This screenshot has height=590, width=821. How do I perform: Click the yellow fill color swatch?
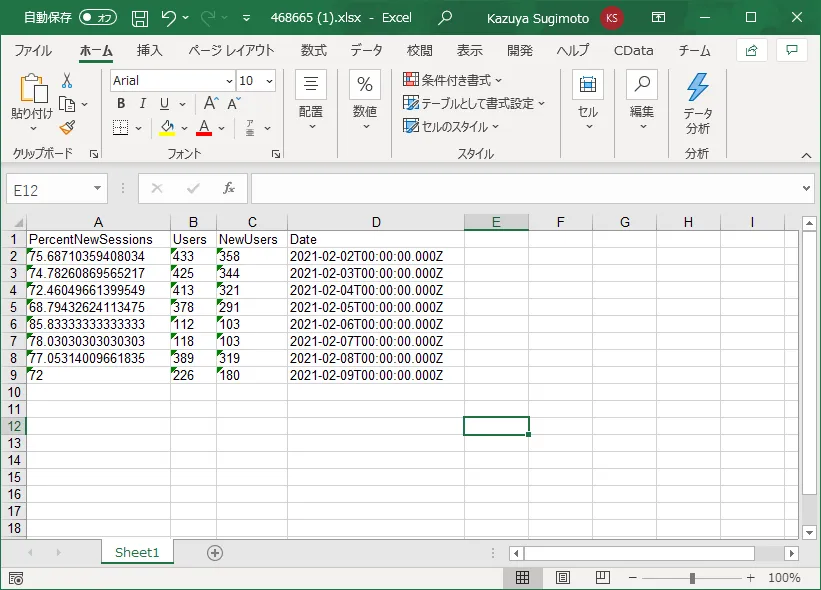(167, 128)
